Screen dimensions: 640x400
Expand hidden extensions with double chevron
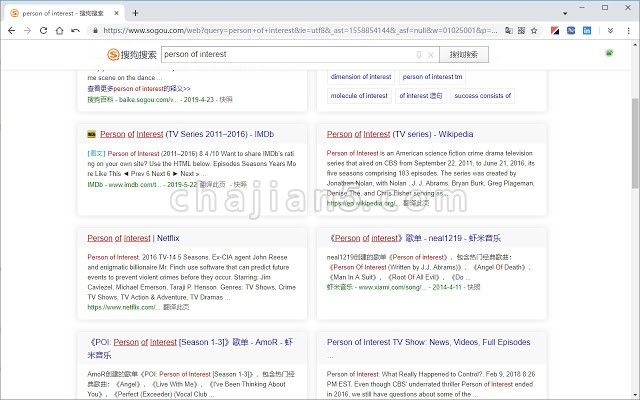[x=610, y=31]
